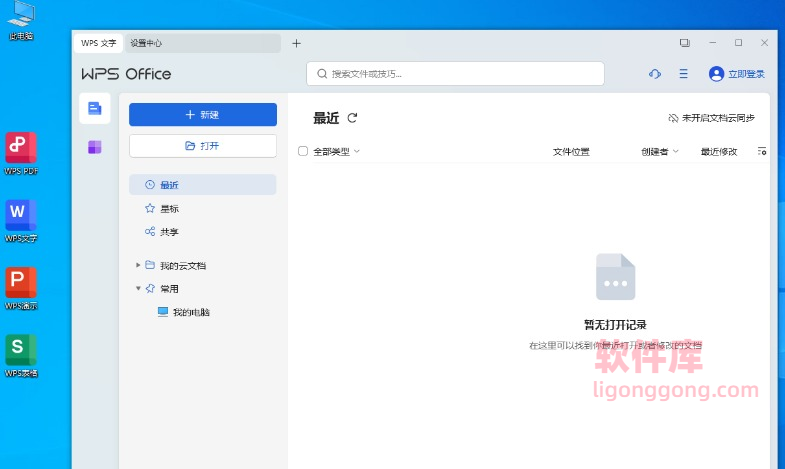Viewport: 785px width, 469px height.
Task: Tick the select-all checkbox beside 全部类型
Action: tap(303, 151)
